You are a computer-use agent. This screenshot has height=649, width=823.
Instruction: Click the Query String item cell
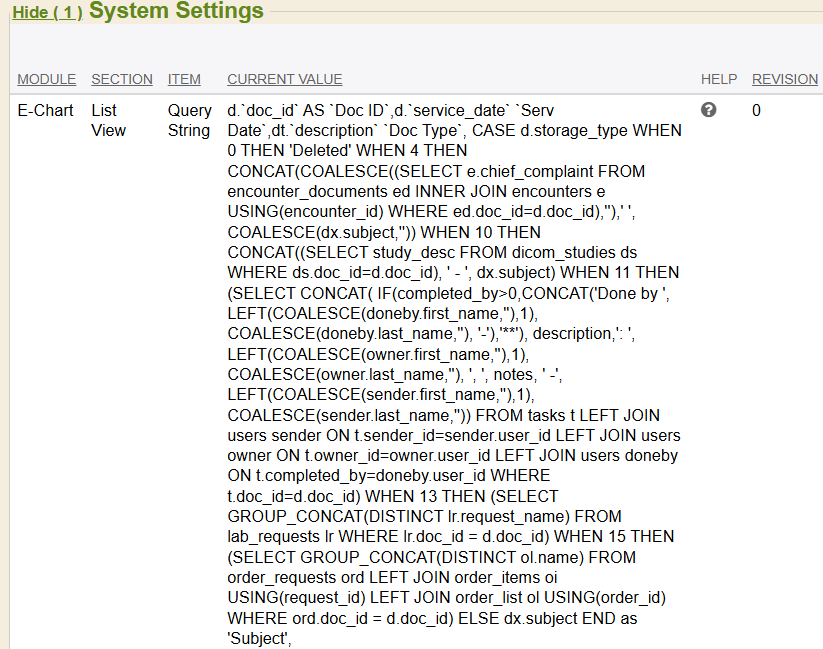(189, 120)
